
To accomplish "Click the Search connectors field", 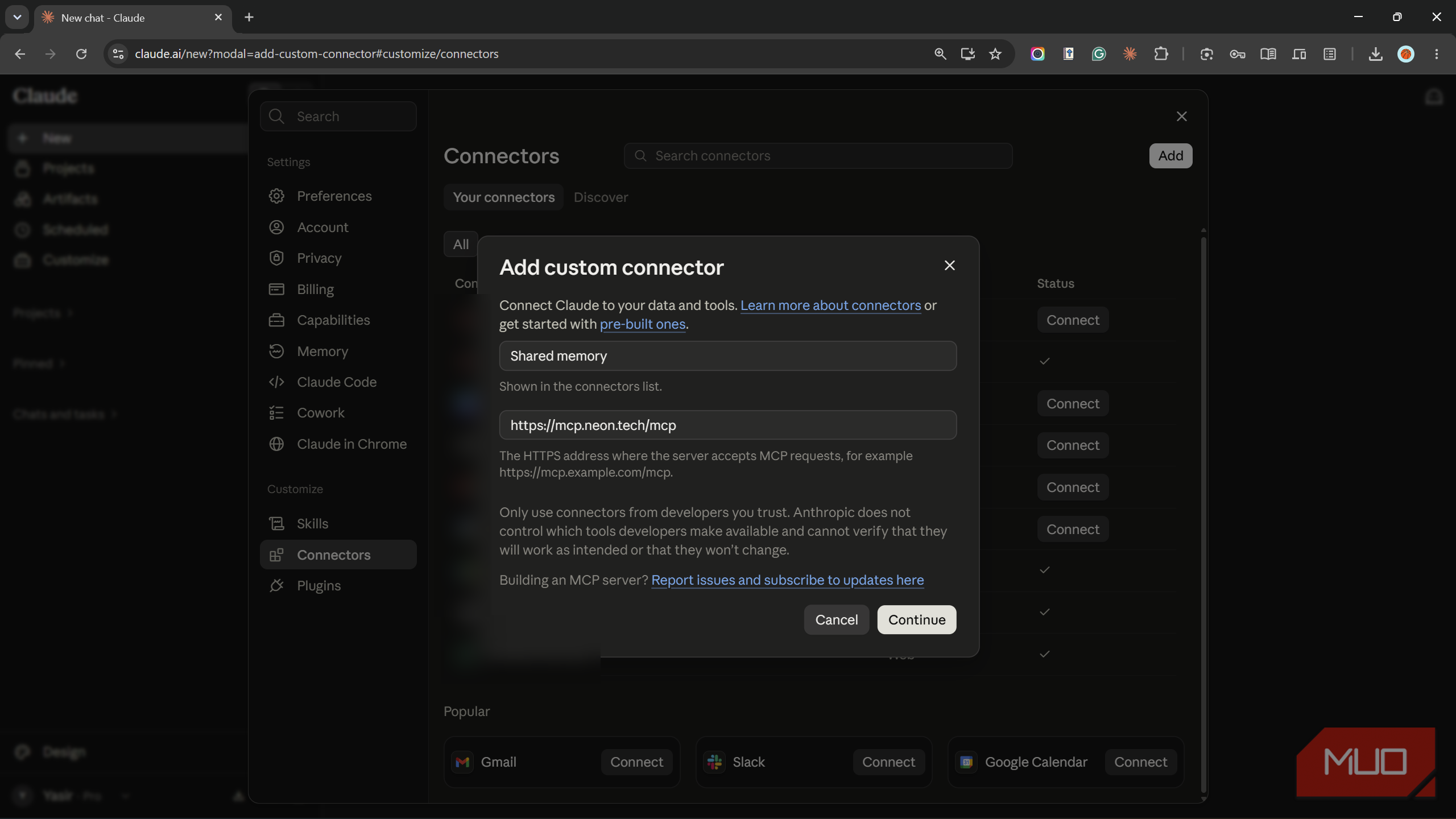I will pyautogui.click(x=818, y=156).
